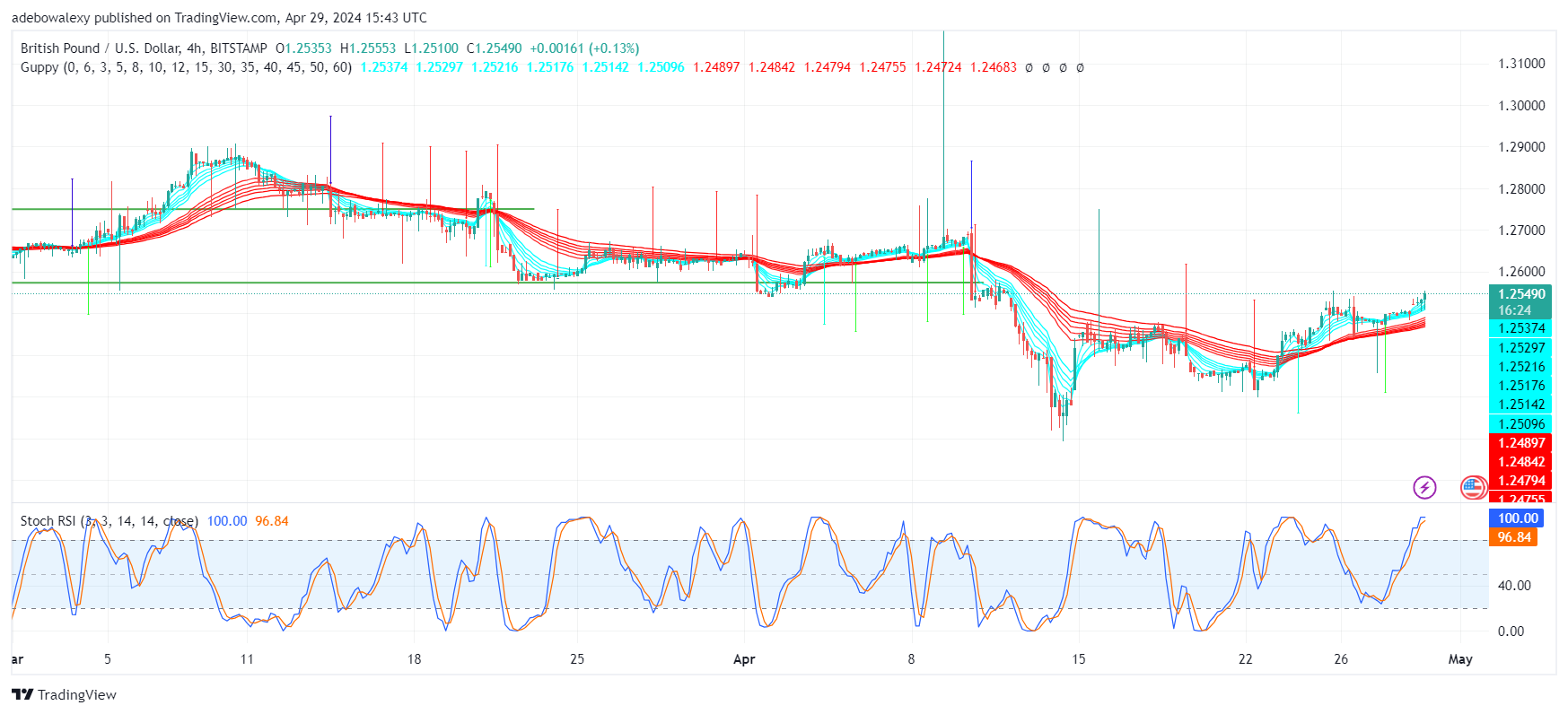Click the purple lightning bolt event icon

pyautogui.click(x=1424, y=487)
